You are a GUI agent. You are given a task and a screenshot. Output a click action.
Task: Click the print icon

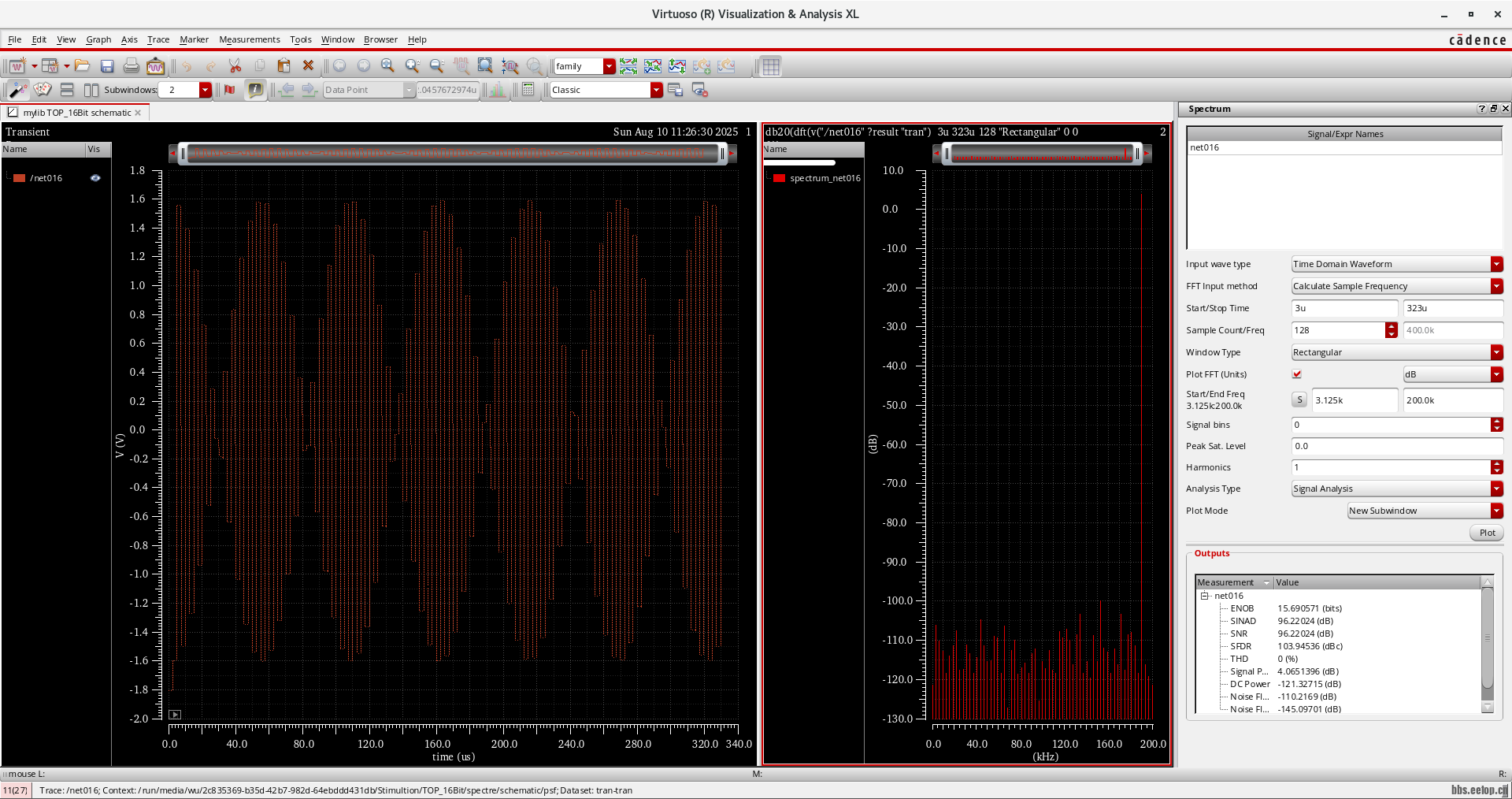pos(132,66)
